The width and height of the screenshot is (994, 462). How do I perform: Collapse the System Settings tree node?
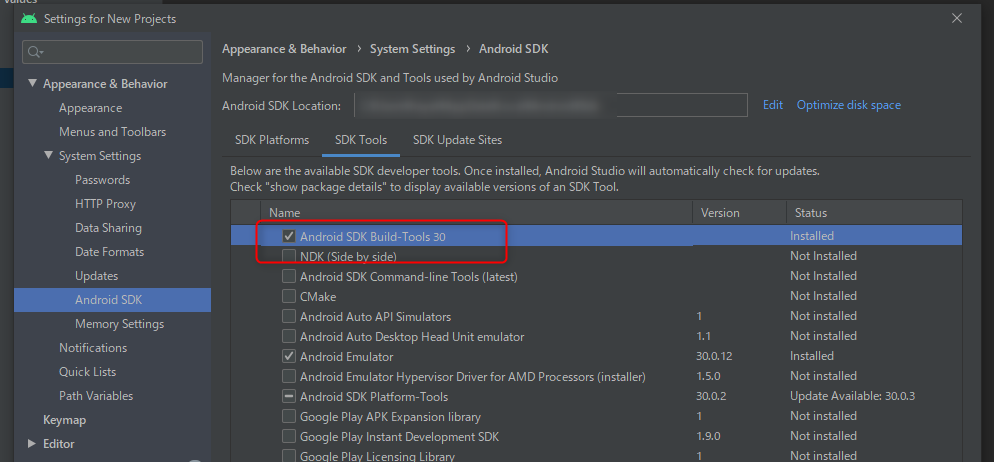49,156
